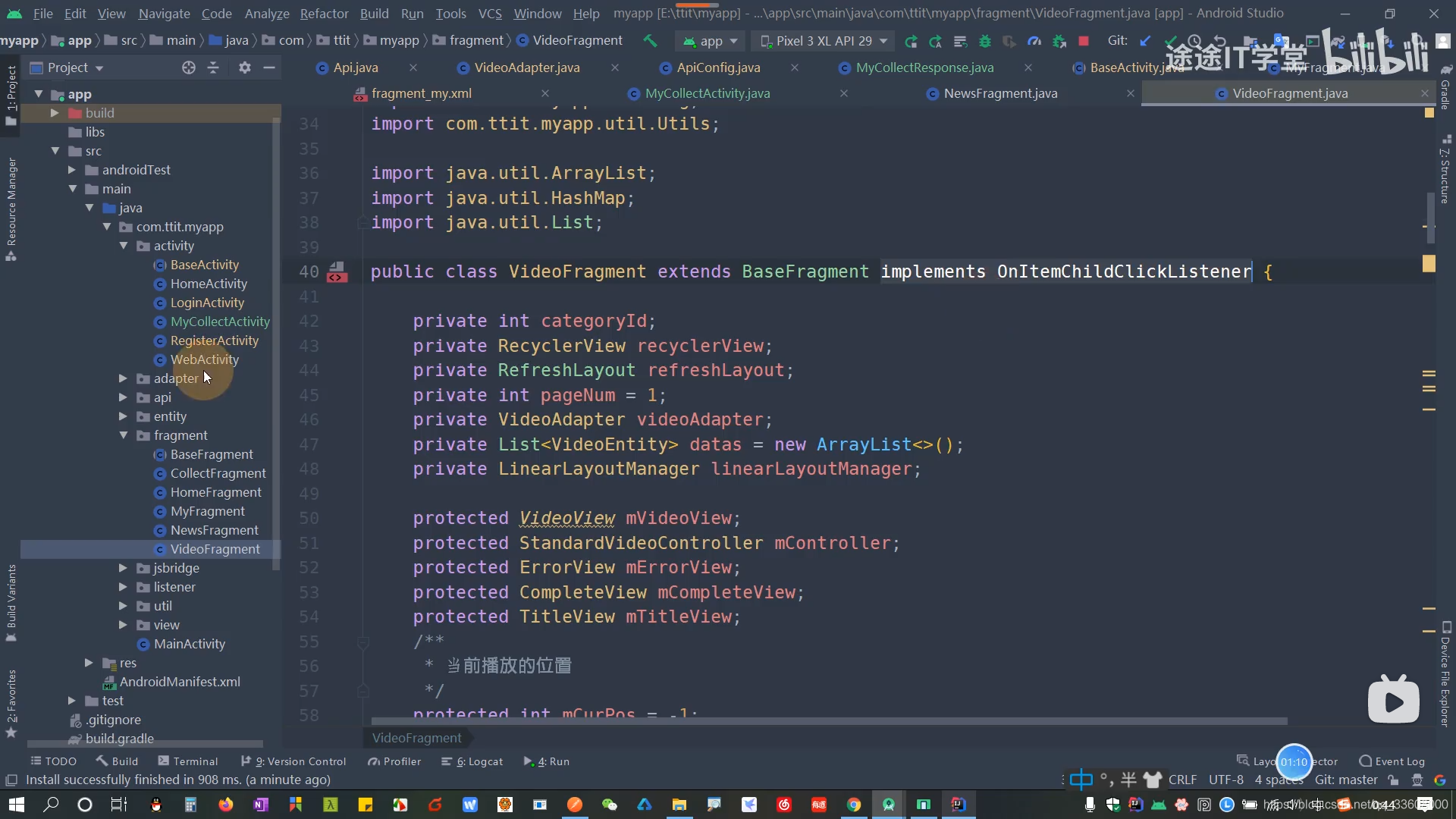Open Windows Start menu
Image resolution: width=1456 pixels, height=819 pixels.
click(16, 805)
